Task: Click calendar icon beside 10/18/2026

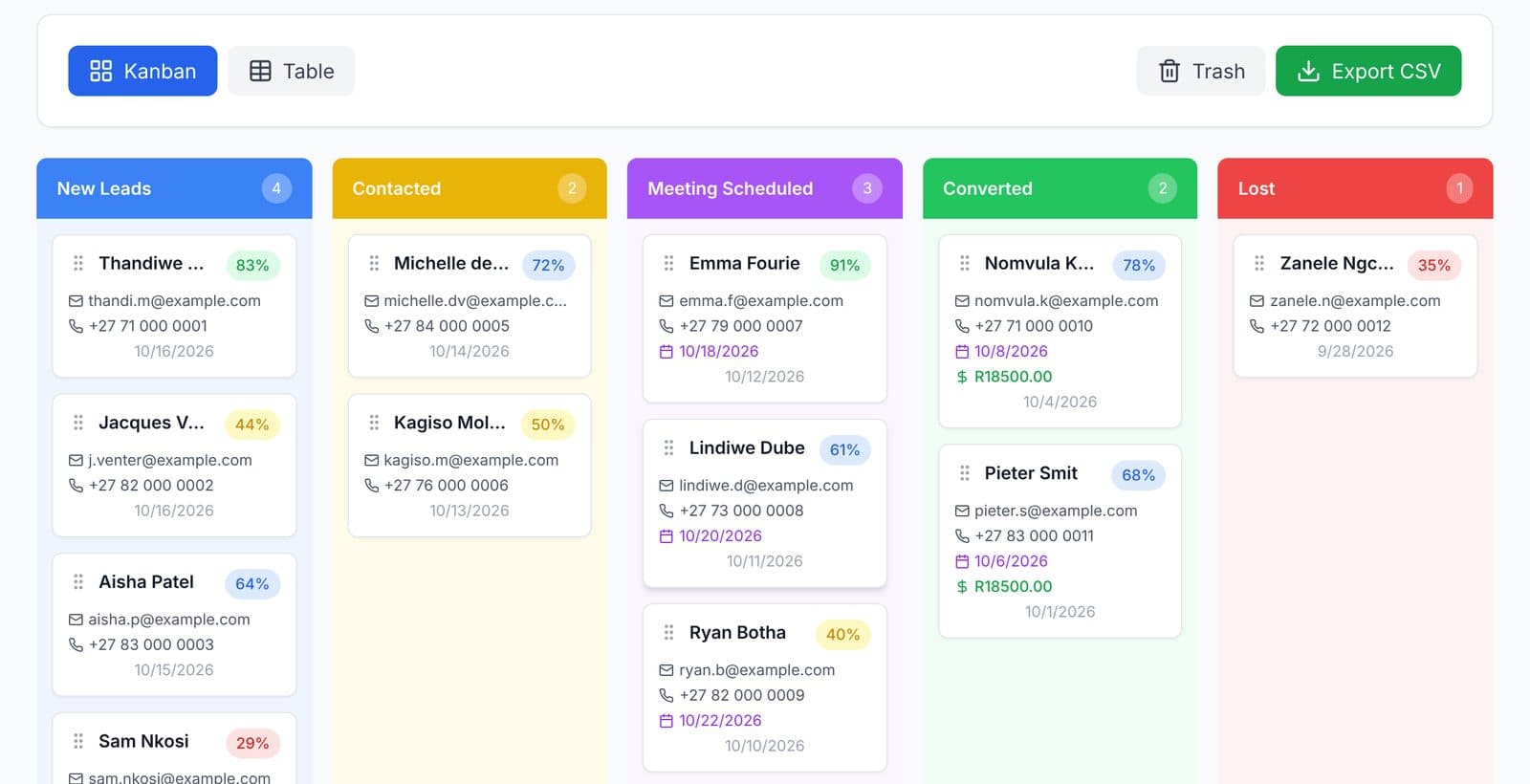Action: point(667,351)
